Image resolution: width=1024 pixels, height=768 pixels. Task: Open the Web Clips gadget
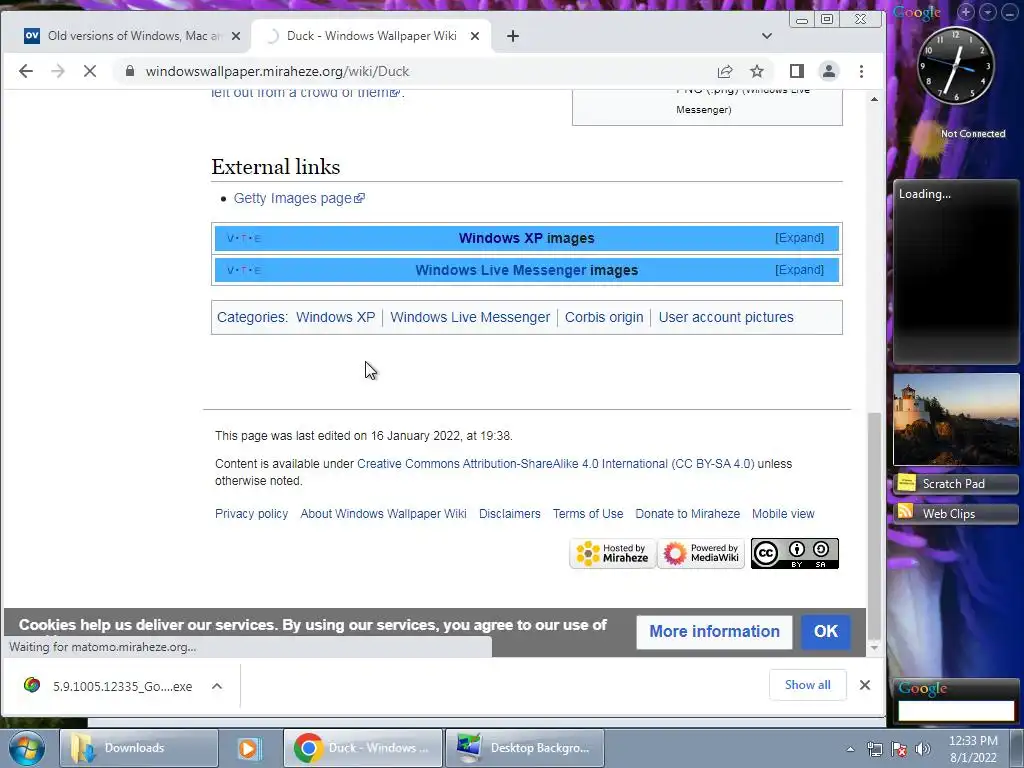tap(956, 513)
